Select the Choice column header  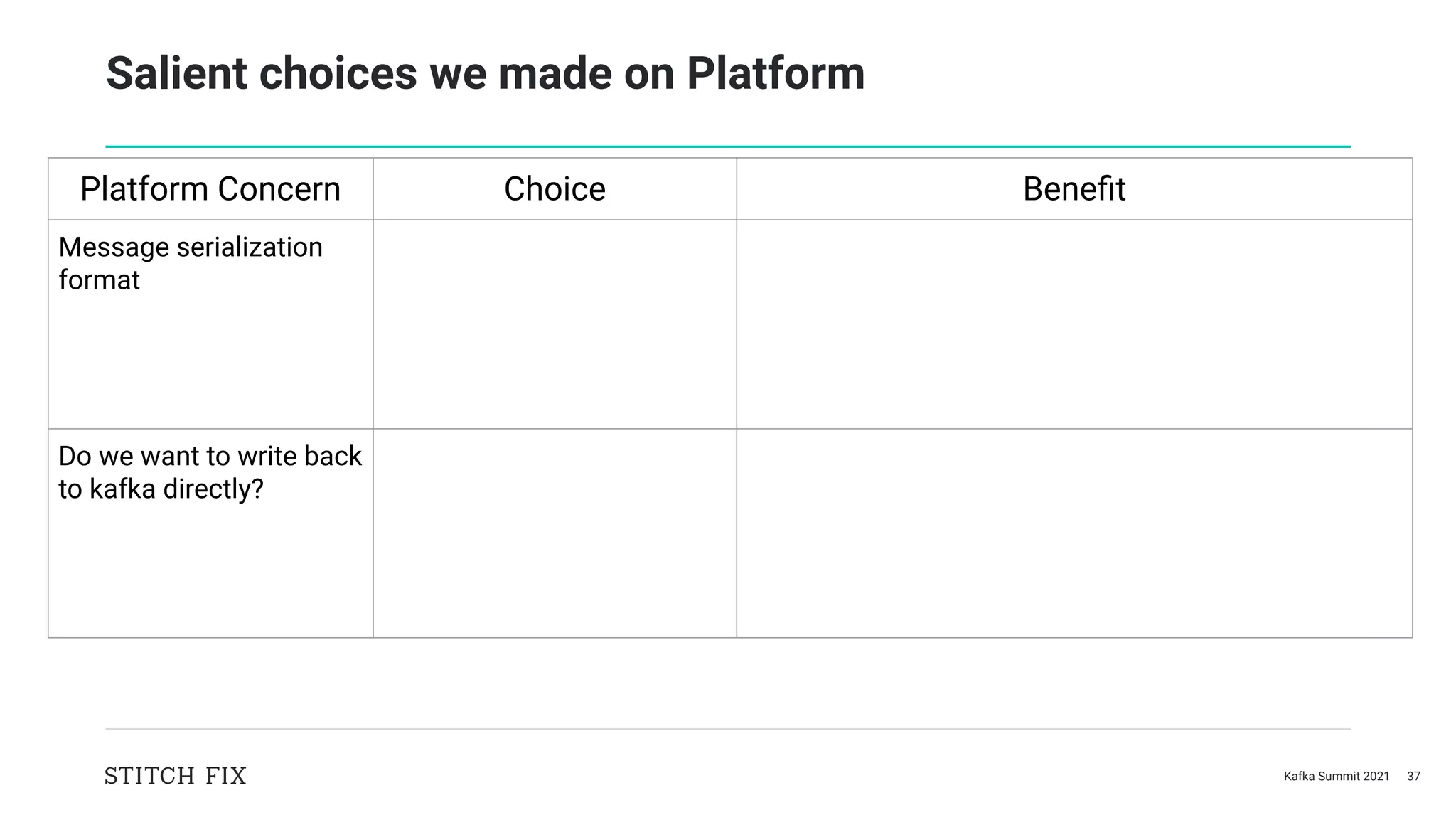tap(555, 189)
